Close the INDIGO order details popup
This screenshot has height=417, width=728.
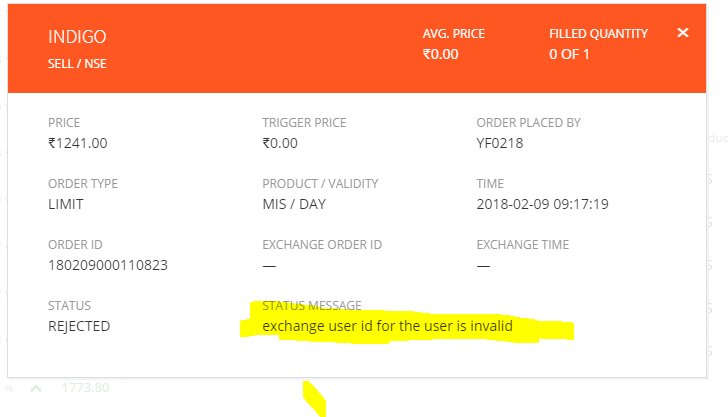tap(683, 33)
